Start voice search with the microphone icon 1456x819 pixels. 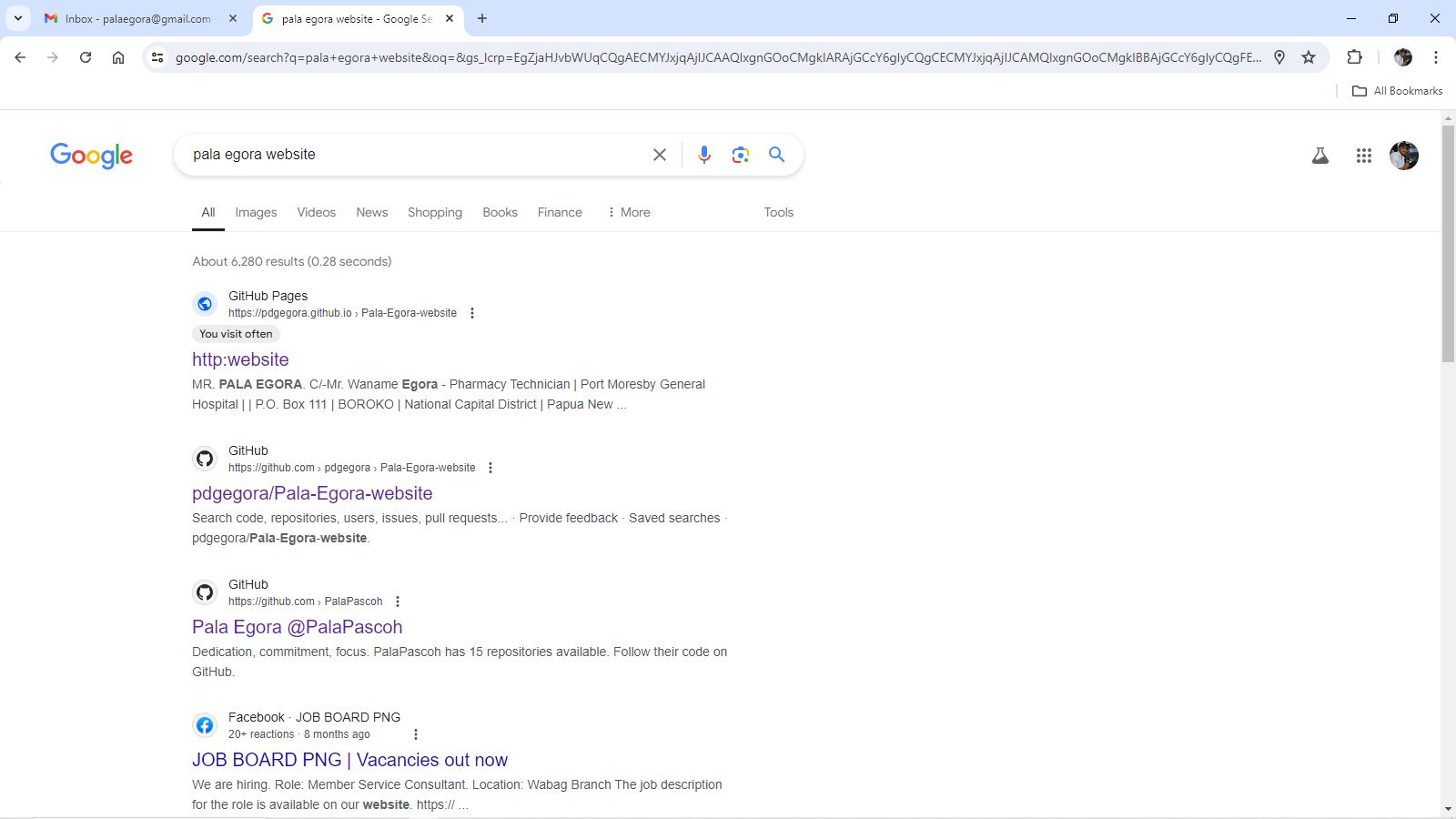point(703,155)
